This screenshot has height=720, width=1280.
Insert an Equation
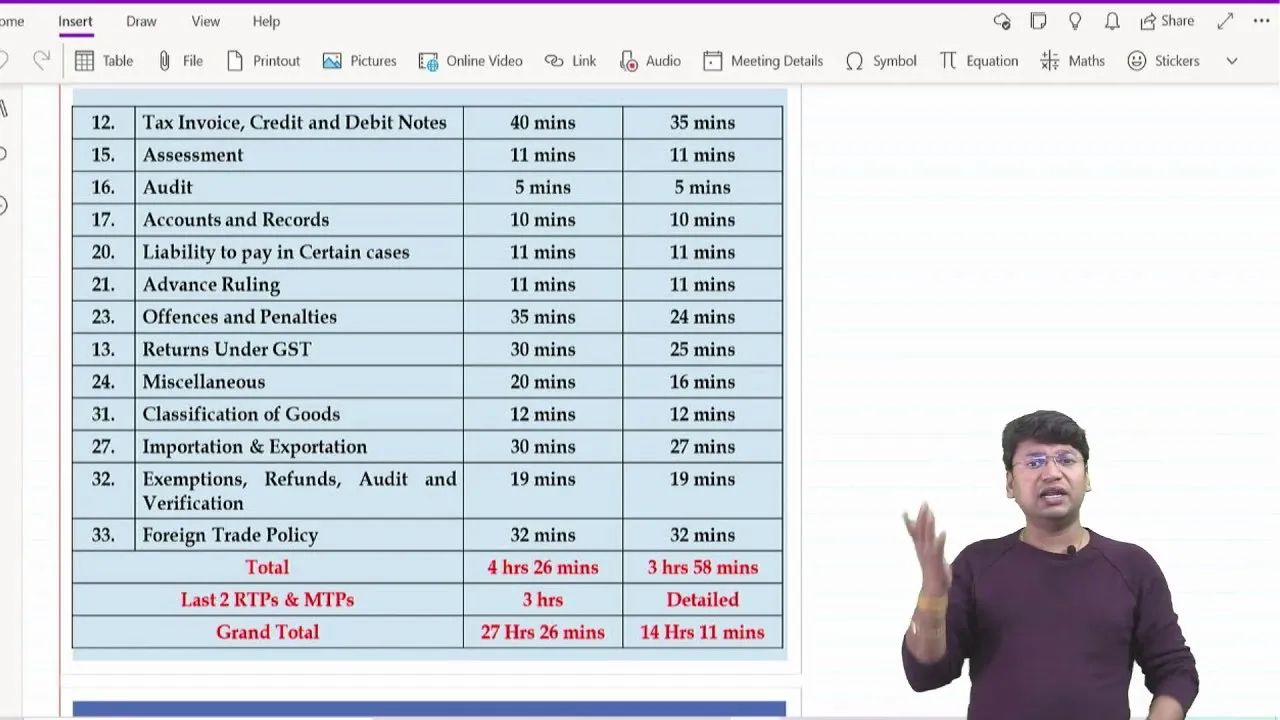tap(978, 61)
